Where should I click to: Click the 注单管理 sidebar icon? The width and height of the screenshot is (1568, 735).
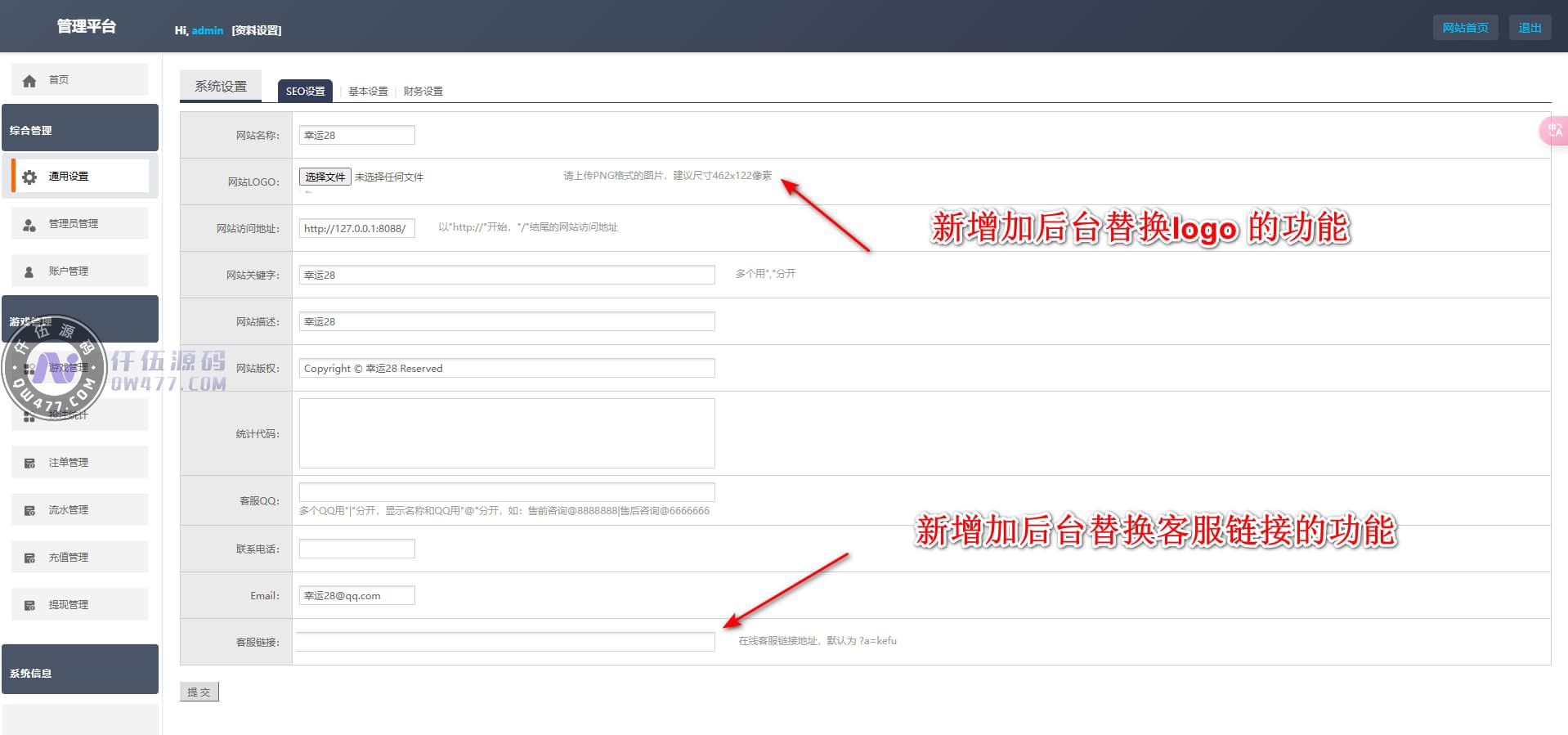[x=29, y=463]
